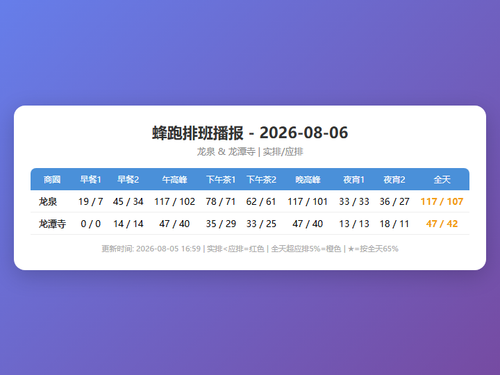
Task: Click the '0 / 0' cell
Action: [x=90, y=224]
